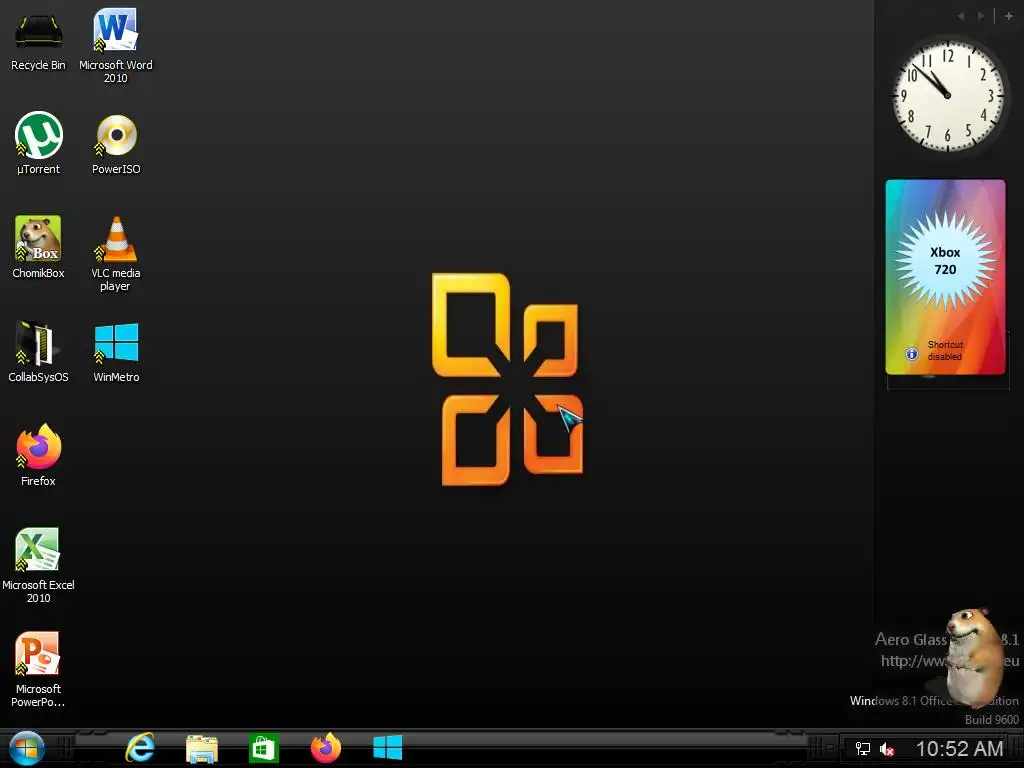The width and height of the screenshot is (1024, 768).
Task: Click the Xbox 720 gadget tile
Action: point(946,277)
